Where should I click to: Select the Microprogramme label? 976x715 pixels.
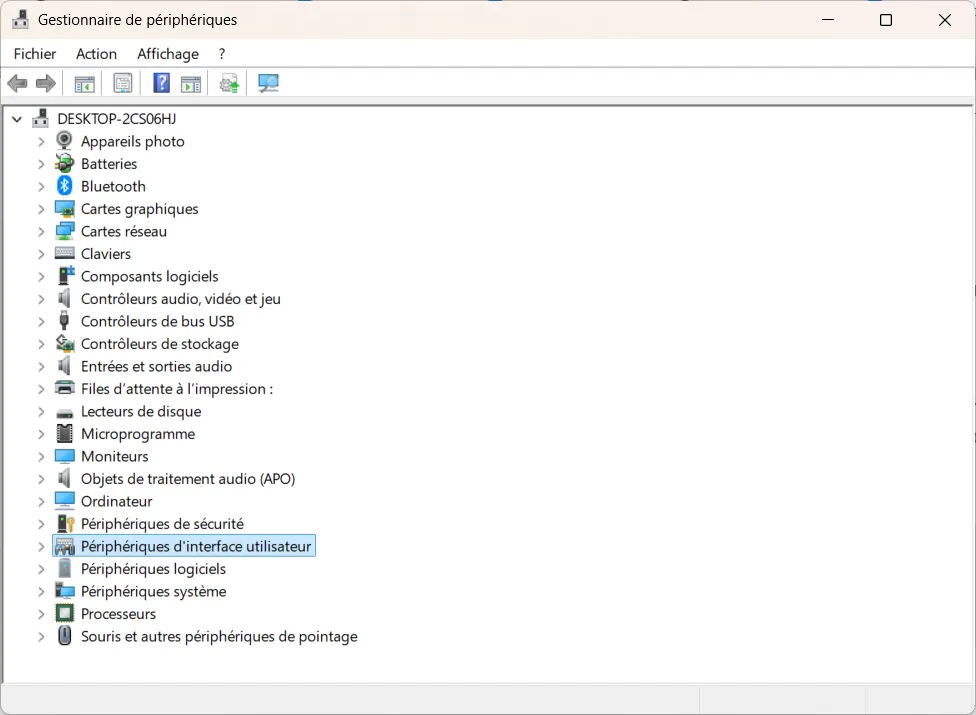138,434
